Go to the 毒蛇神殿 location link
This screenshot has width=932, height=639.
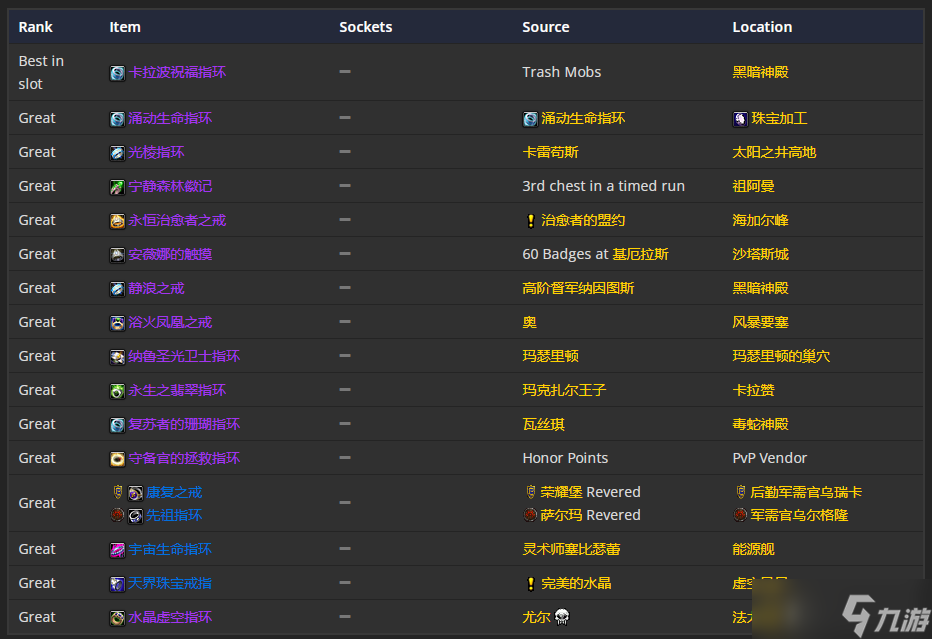(760, 424)
